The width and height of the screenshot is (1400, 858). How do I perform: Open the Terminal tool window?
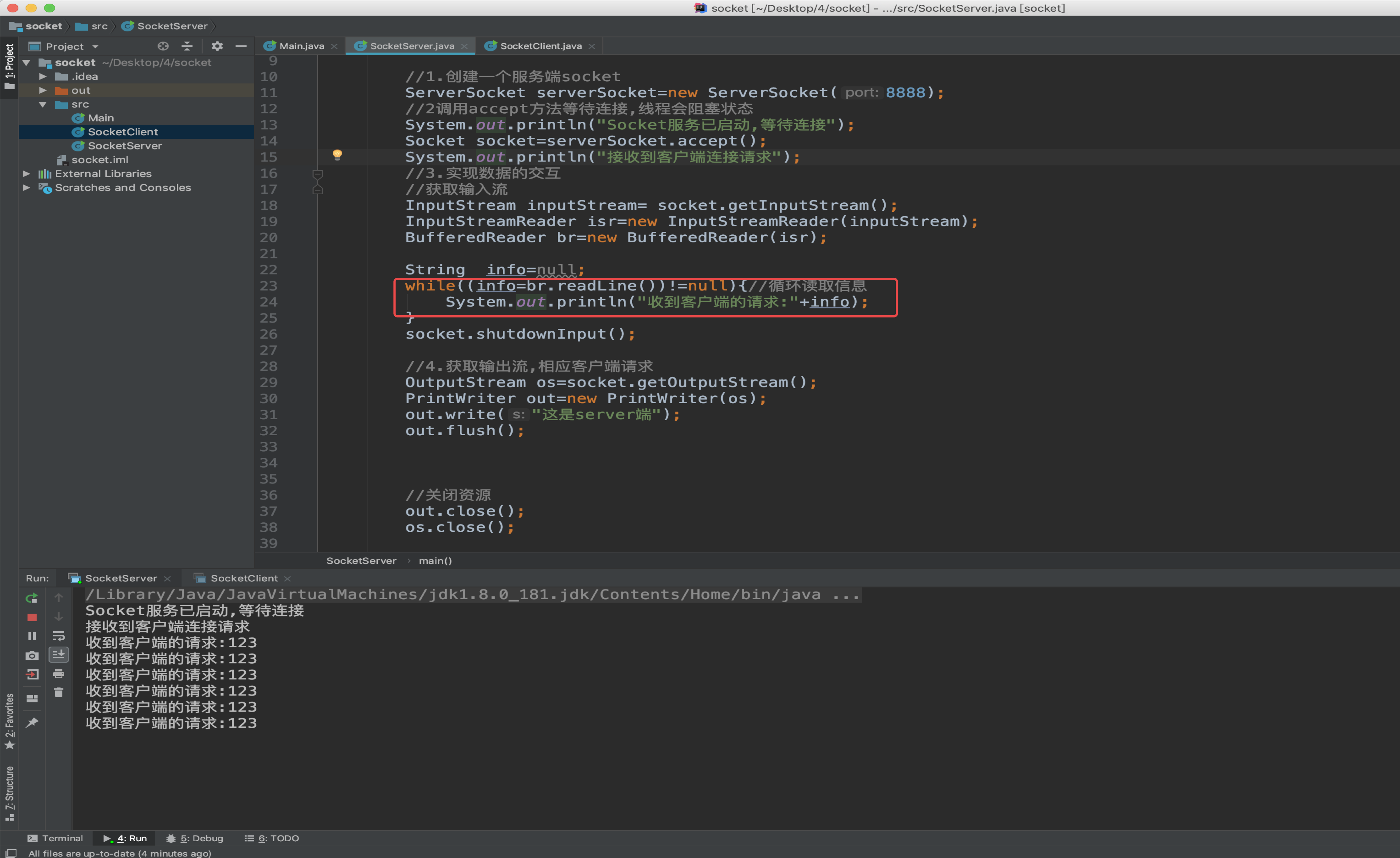pos(56,838)
